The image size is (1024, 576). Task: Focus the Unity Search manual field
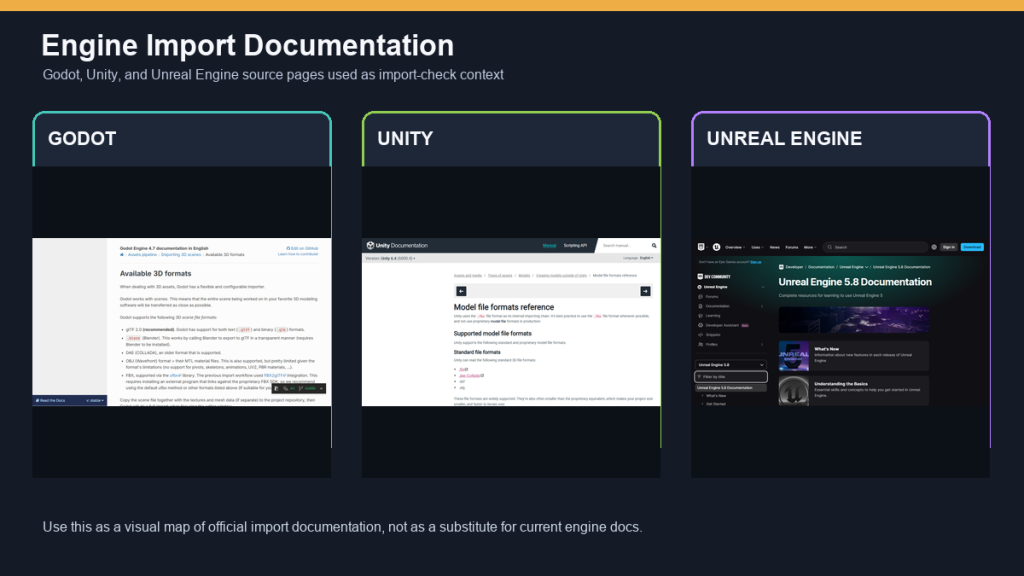(x=624, y=246)
